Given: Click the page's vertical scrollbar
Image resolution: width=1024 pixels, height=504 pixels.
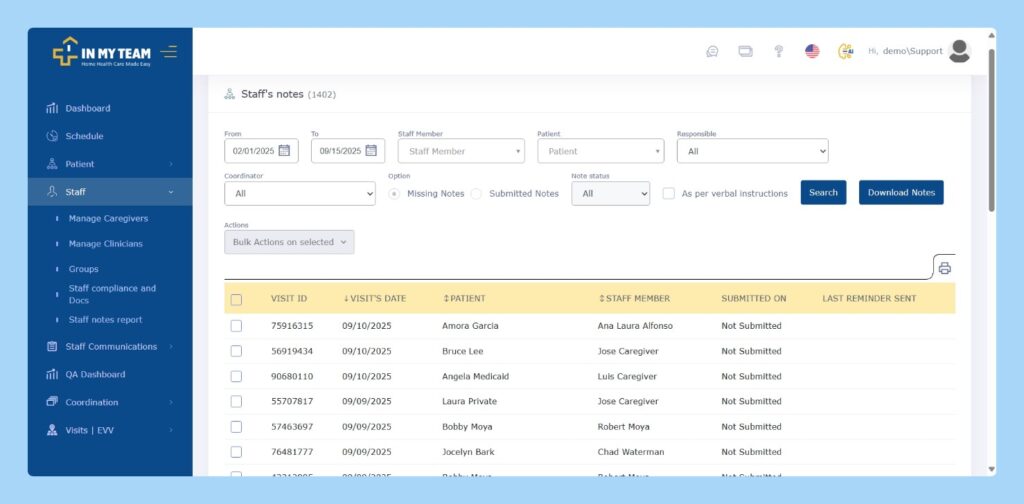Looking at the screenshot, I should click(x=991, y=130).
